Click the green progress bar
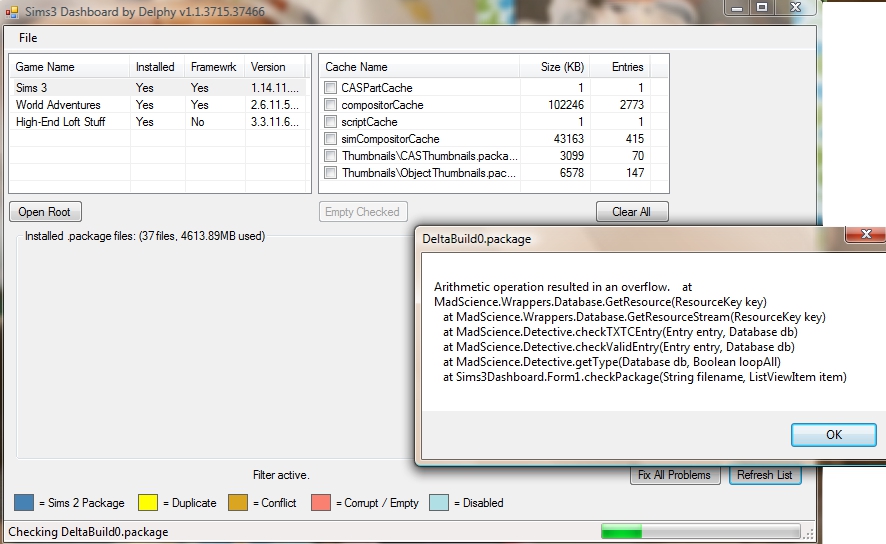 coord(701,532)
